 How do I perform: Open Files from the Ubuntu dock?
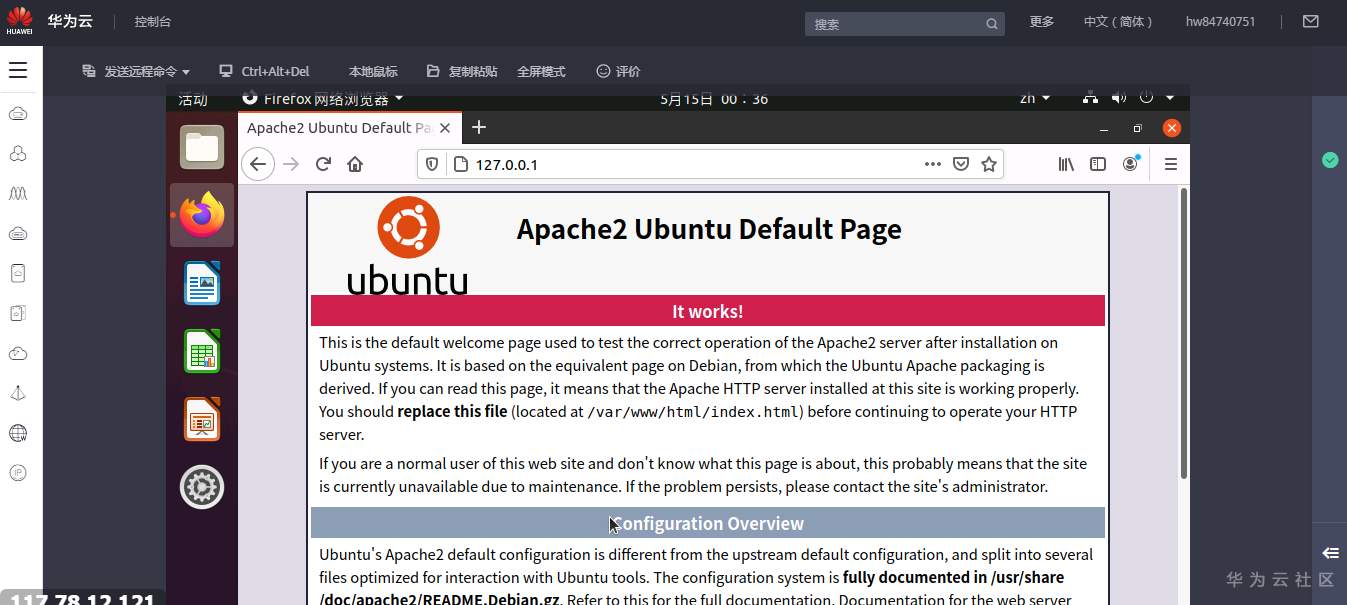202,147
